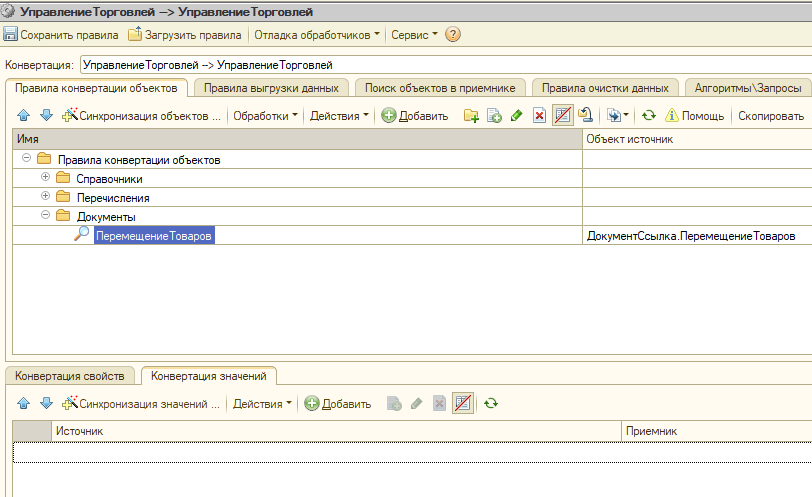Click the Объект источник column header
812x497 pixels.
(x=697, y=139)
